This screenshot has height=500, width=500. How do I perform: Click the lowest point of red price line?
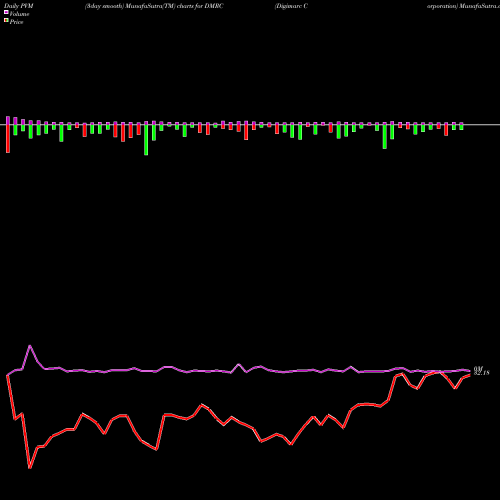[30, 468]
